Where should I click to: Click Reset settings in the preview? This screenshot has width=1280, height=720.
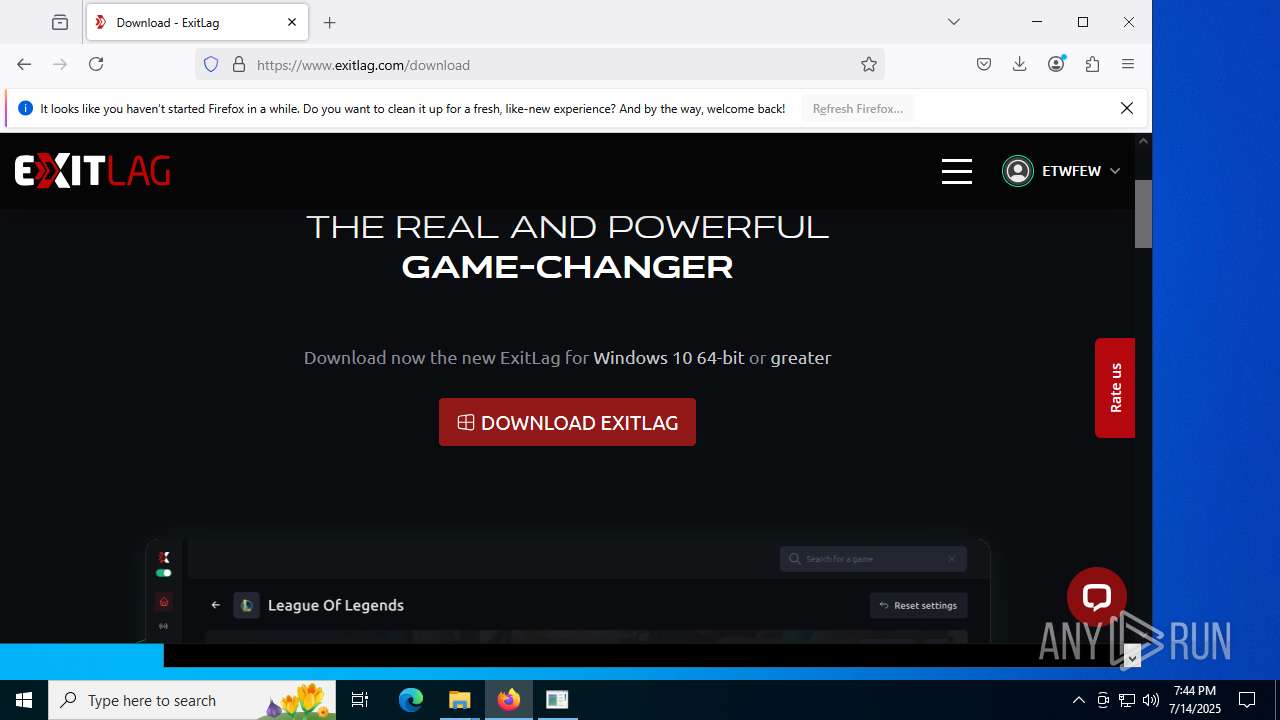919,605
